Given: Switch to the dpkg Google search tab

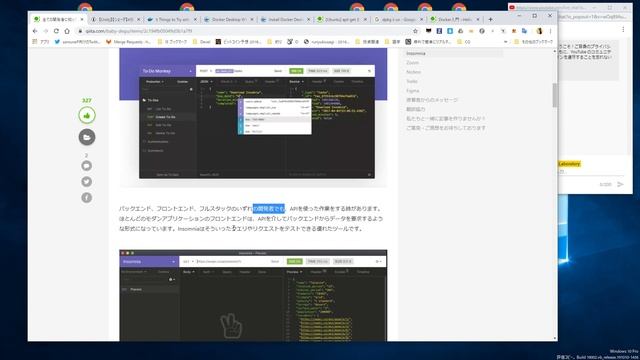Looking at the screenshot, I should [x=398, y=19].
